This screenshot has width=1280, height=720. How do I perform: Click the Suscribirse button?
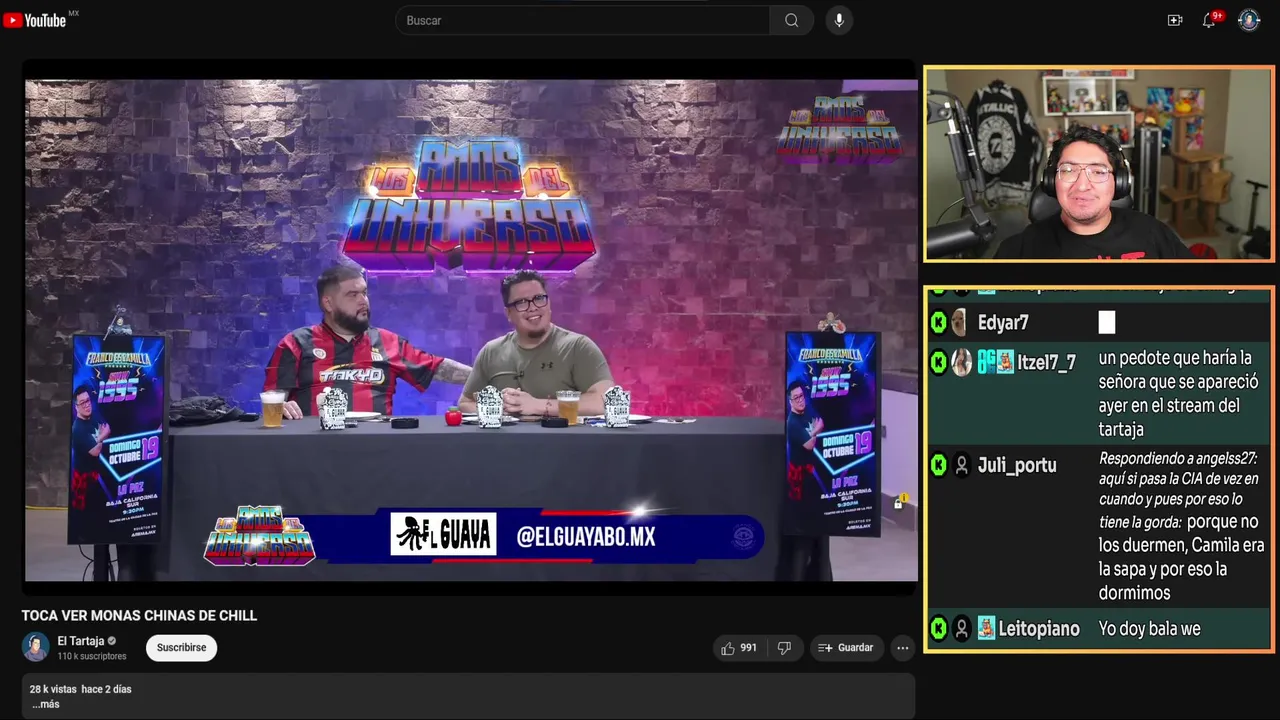click(181, 648)
